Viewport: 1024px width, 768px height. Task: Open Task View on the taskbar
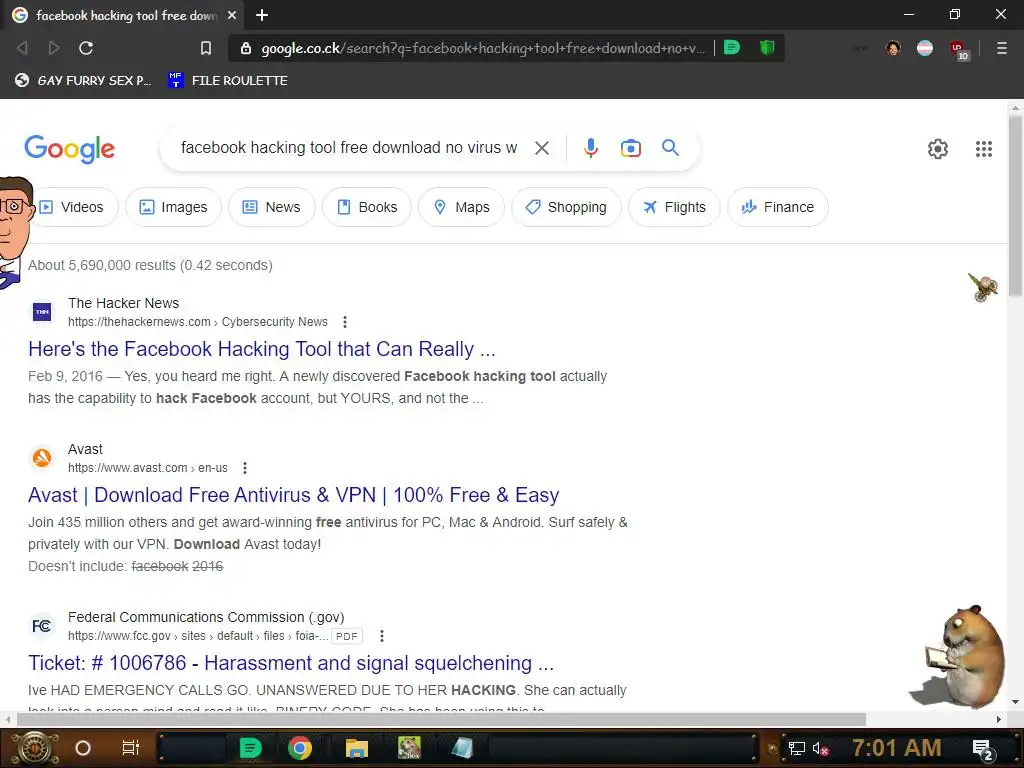pyautogui.click(x=131, y=748)
